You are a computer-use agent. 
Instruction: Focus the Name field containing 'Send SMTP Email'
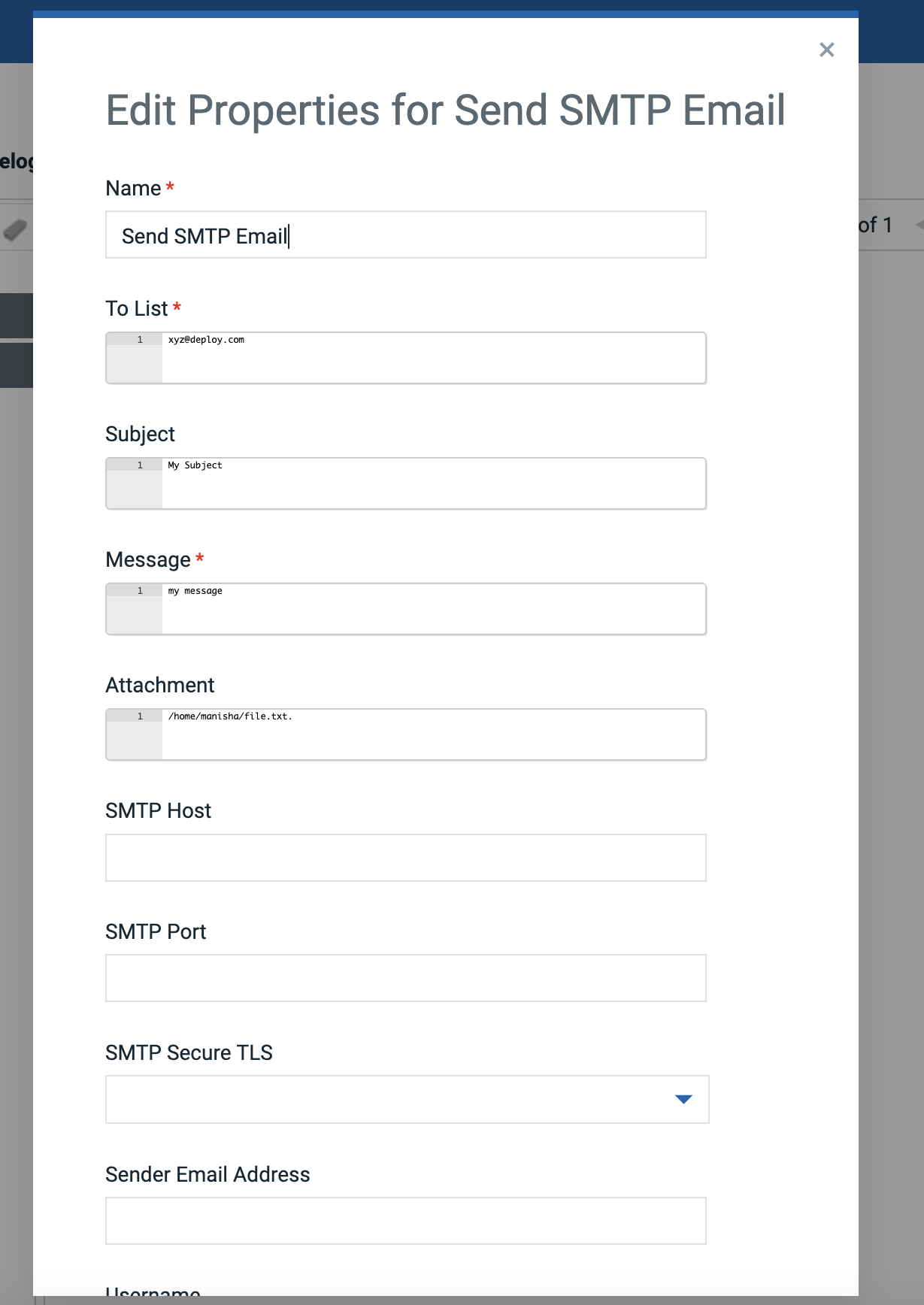[x=405, y=235]
